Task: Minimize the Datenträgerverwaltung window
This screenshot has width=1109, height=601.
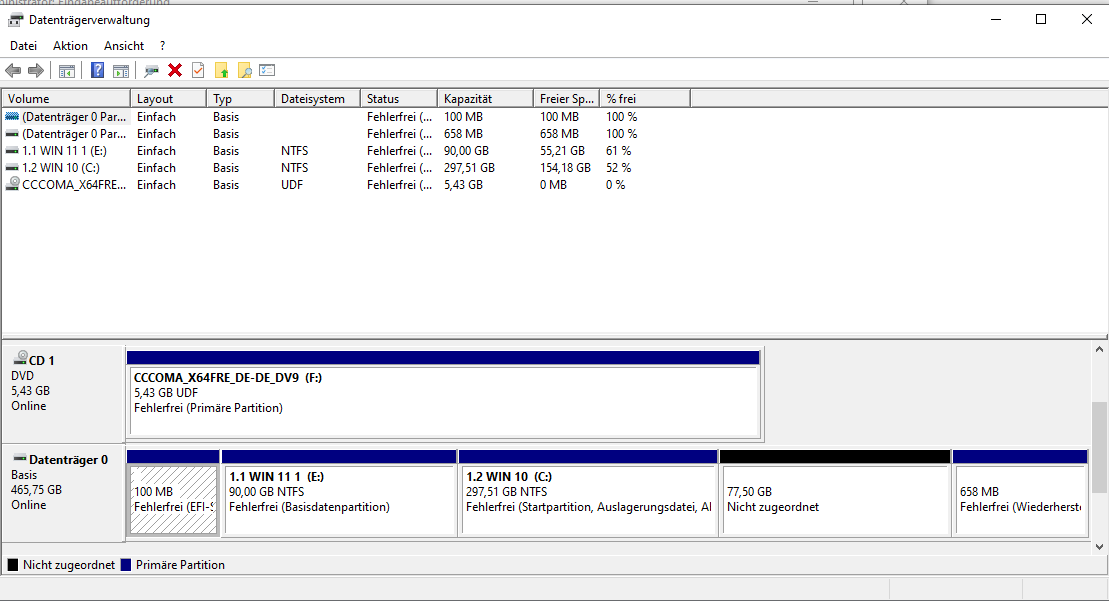Action: (996, 20)
